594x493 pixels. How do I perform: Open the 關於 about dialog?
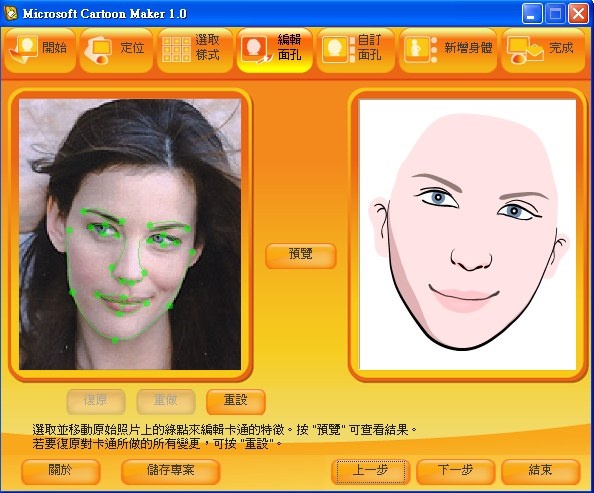(x=61, y=471)
